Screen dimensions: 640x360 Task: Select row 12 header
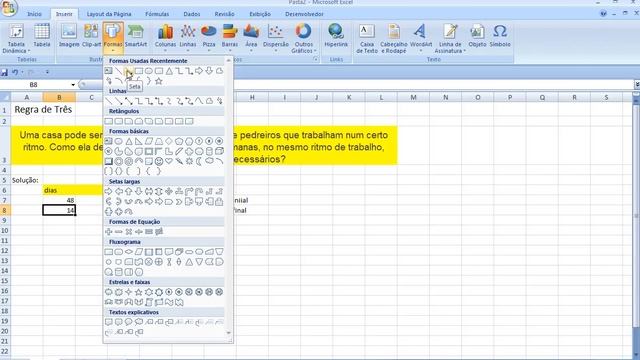(x=5, y=250)
